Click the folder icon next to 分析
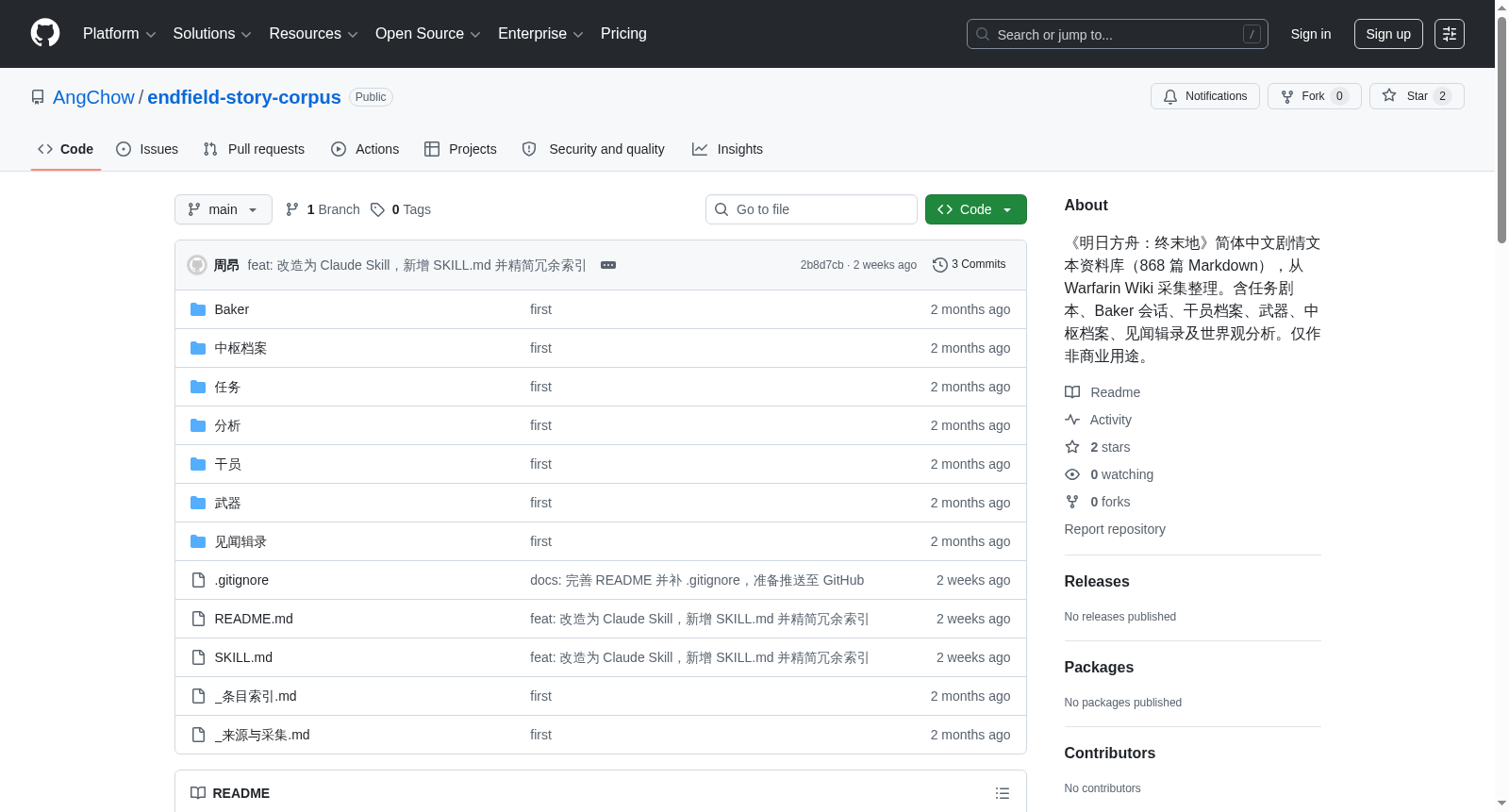Screen dimensions: 1509x812 [x=198, y=425]
